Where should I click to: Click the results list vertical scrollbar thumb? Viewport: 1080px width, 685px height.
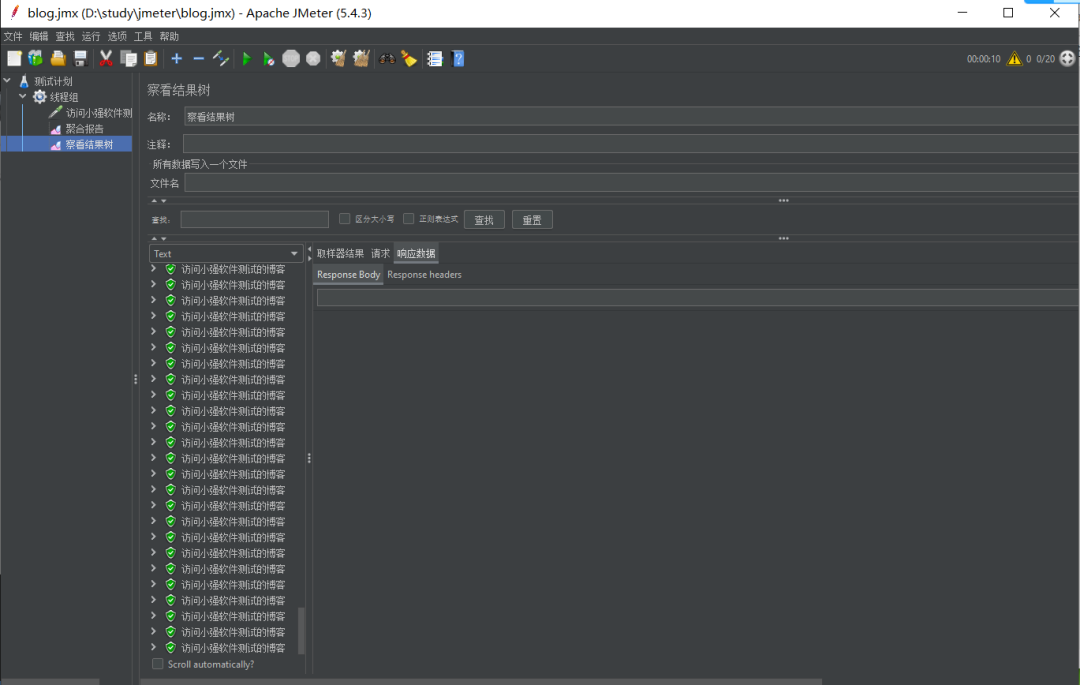click(301, 631)
